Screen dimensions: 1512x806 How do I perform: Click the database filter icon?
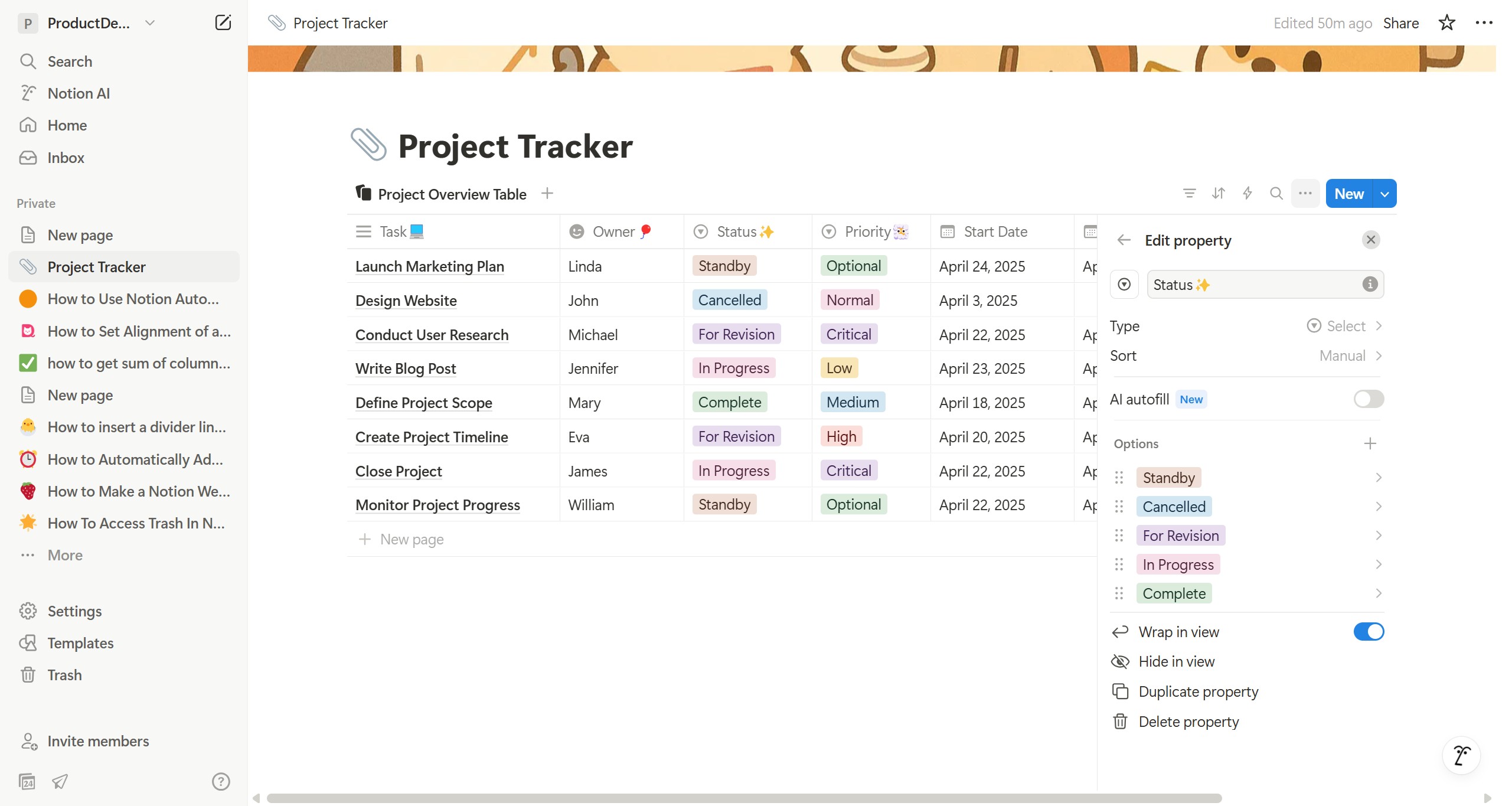(x=1189, y=193)
